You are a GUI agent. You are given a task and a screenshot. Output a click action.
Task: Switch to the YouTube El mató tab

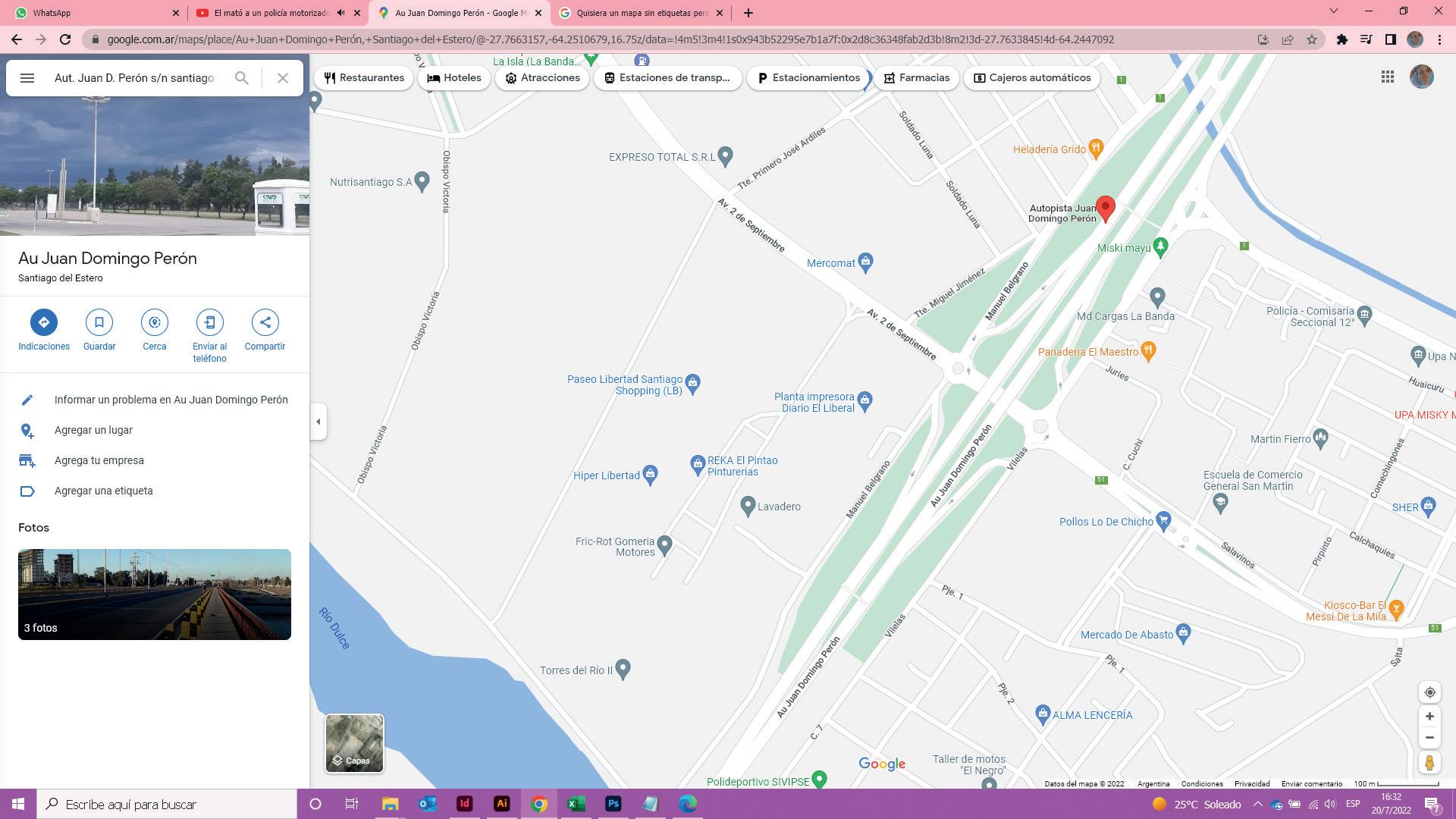[277, 13]
